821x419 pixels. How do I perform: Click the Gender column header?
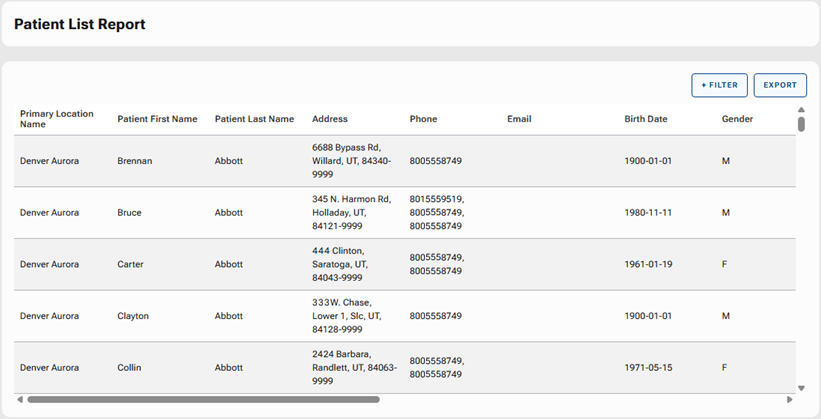(x=737, y=119)
